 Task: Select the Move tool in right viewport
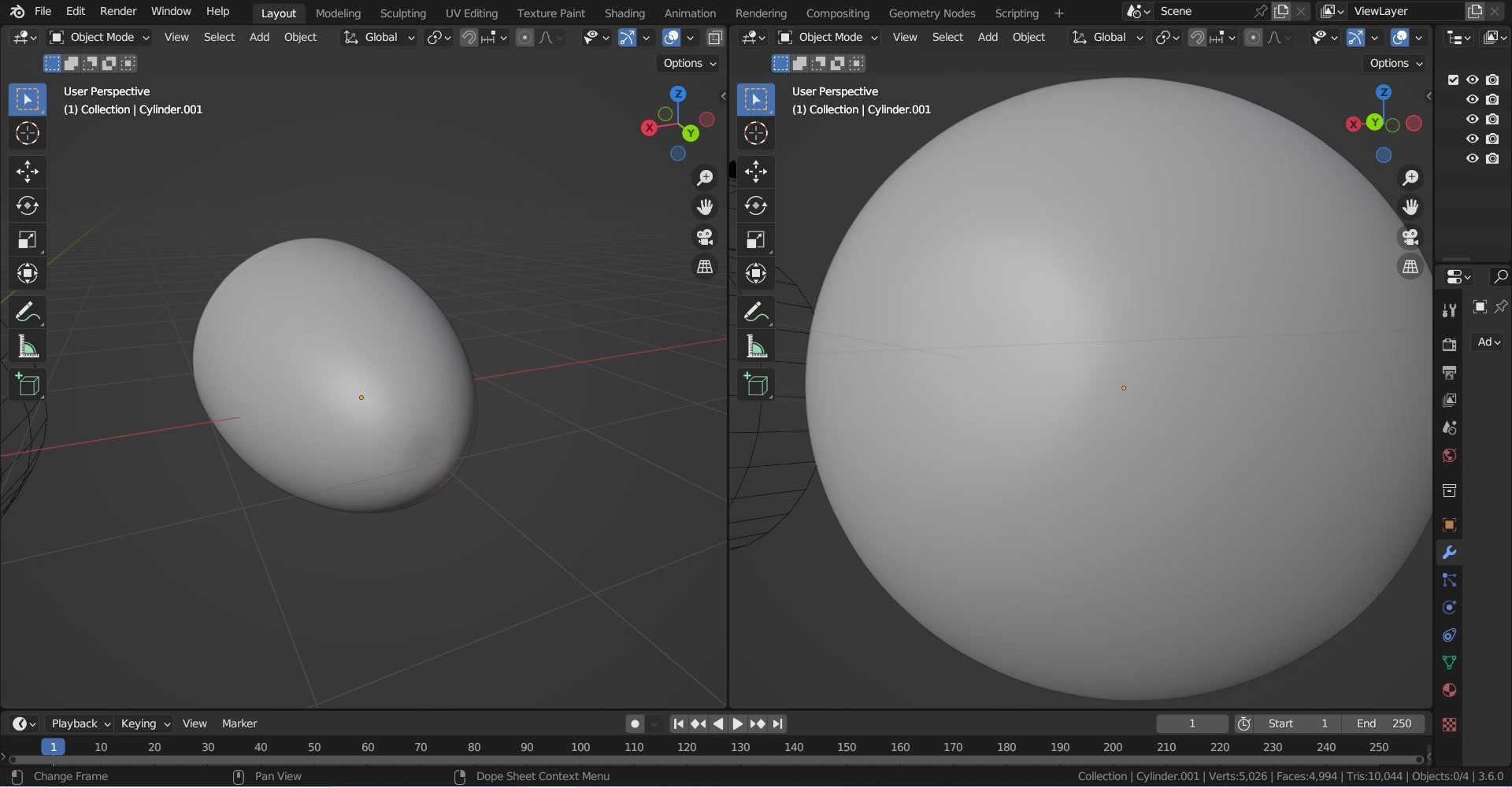click(756, 172)
